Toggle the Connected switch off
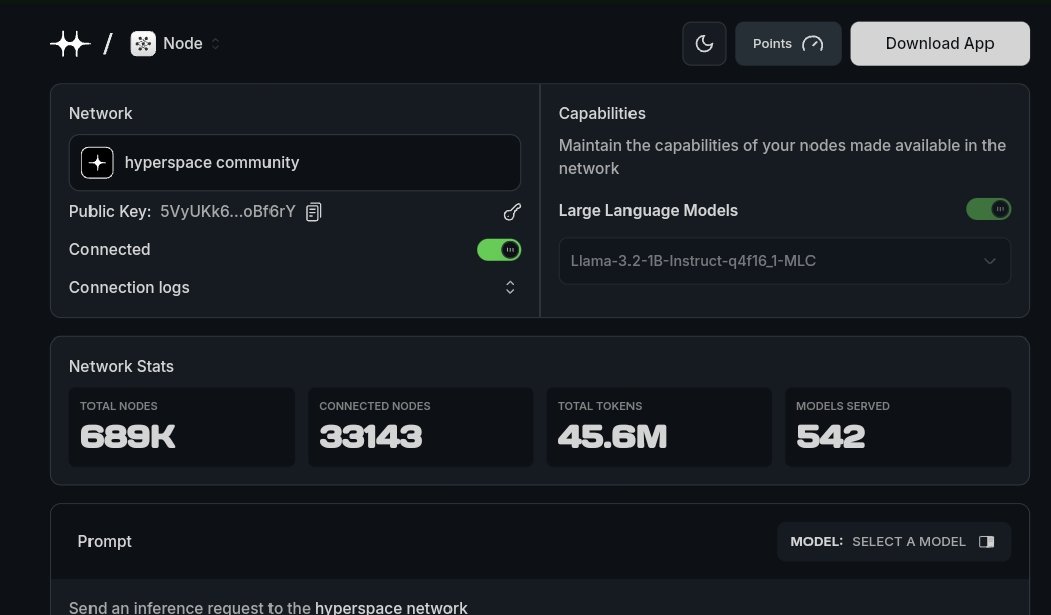1051x615 pixels. [x=499, y=250]
